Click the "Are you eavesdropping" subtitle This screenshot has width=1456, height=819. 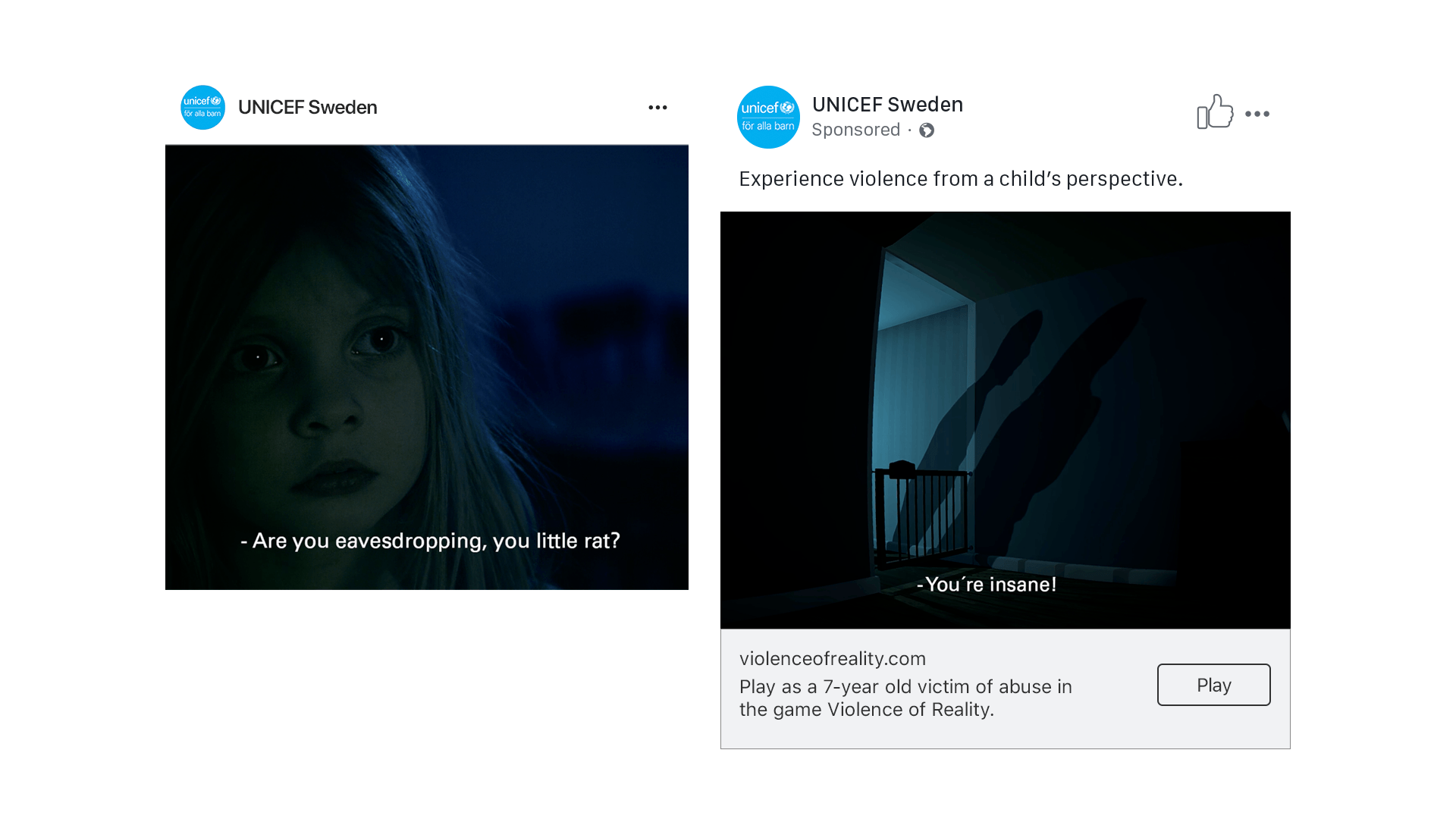click(x=430, y=541)
